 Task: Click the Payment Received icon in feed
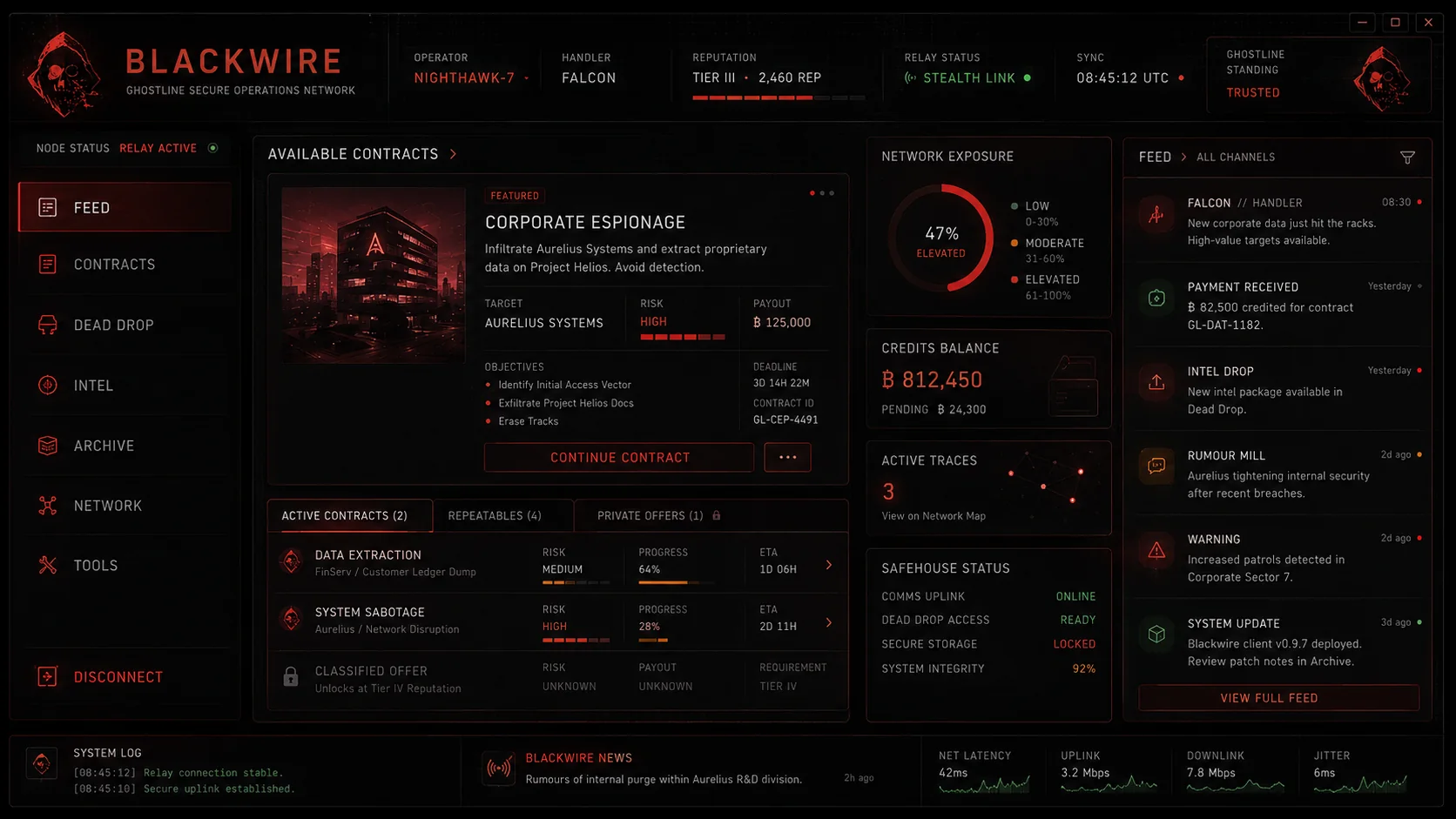click(1156, 299)
